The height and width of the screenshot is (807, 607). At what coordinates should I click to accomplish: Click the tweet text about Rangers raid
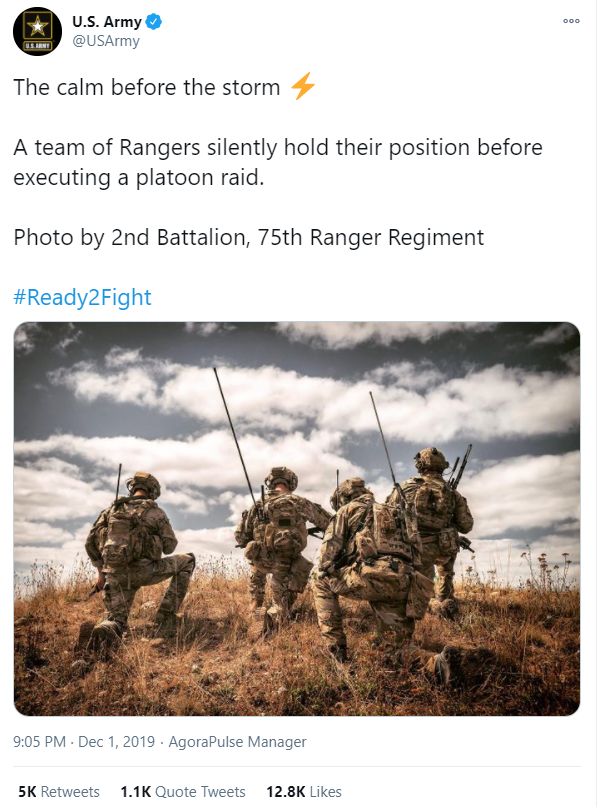(278, 162)
